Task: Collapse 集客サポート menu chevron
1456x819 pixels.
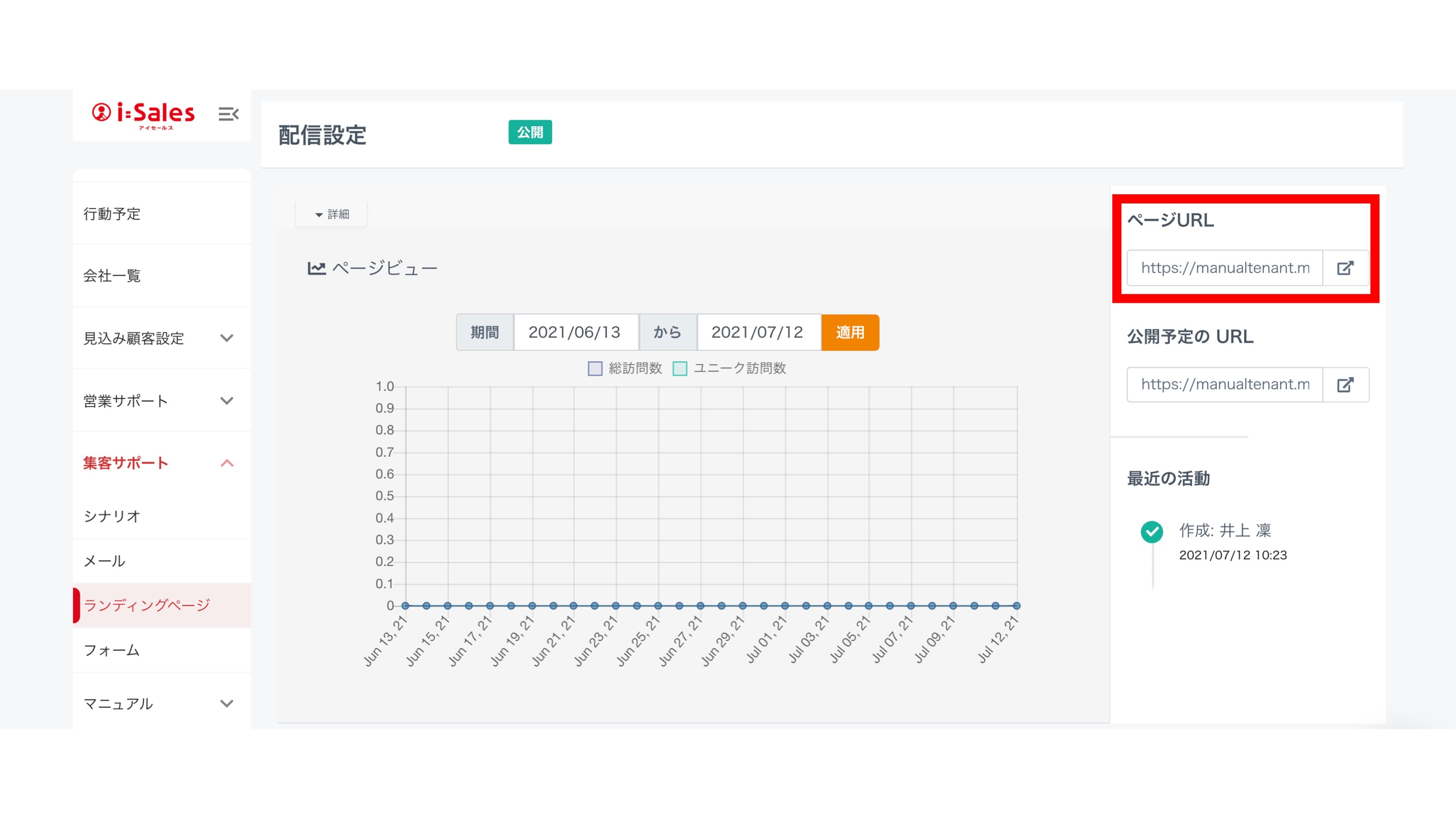Action: (227, 463)
